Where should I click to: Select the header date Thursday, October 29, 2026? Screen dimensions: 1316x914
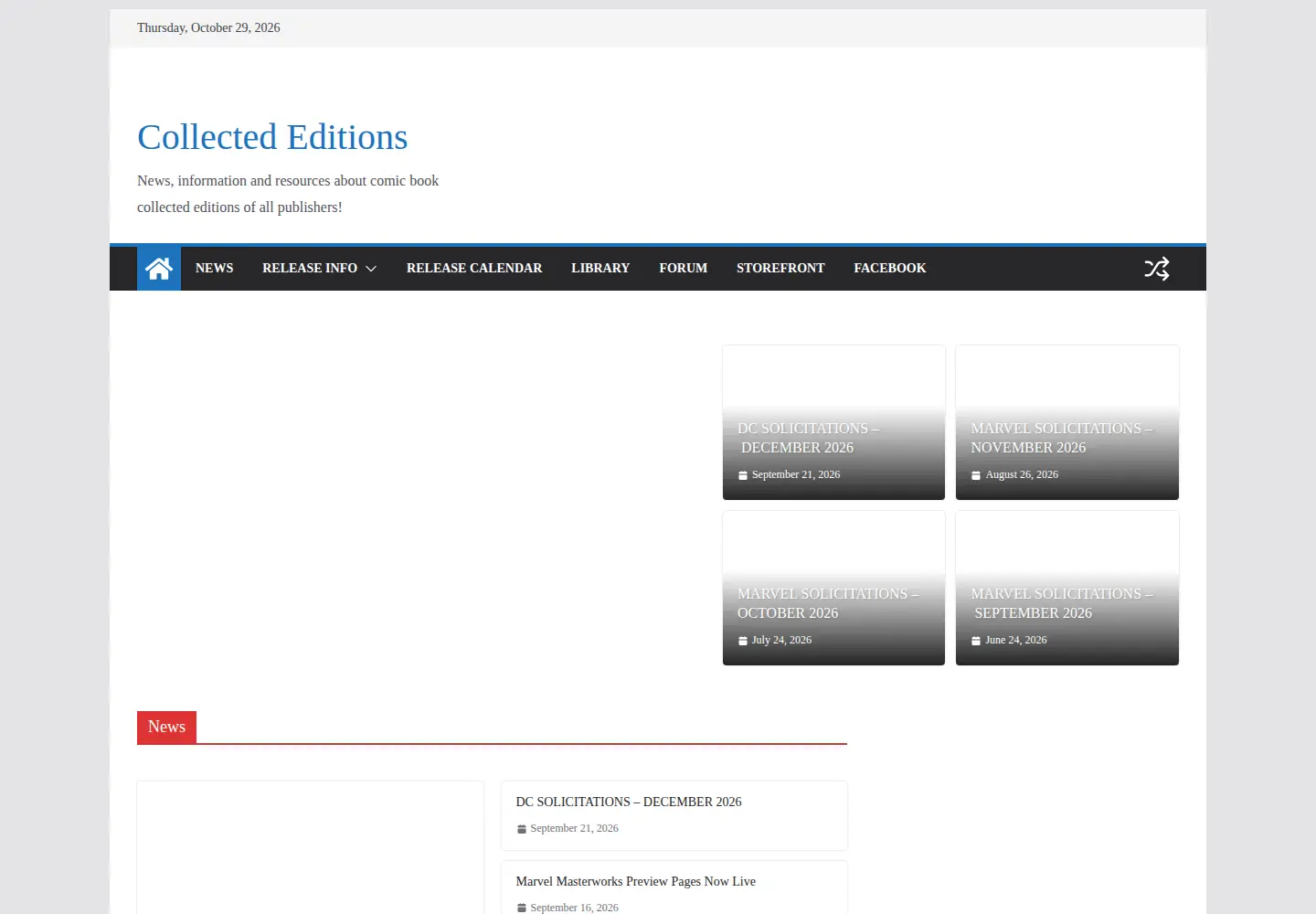tap(208, 28)
